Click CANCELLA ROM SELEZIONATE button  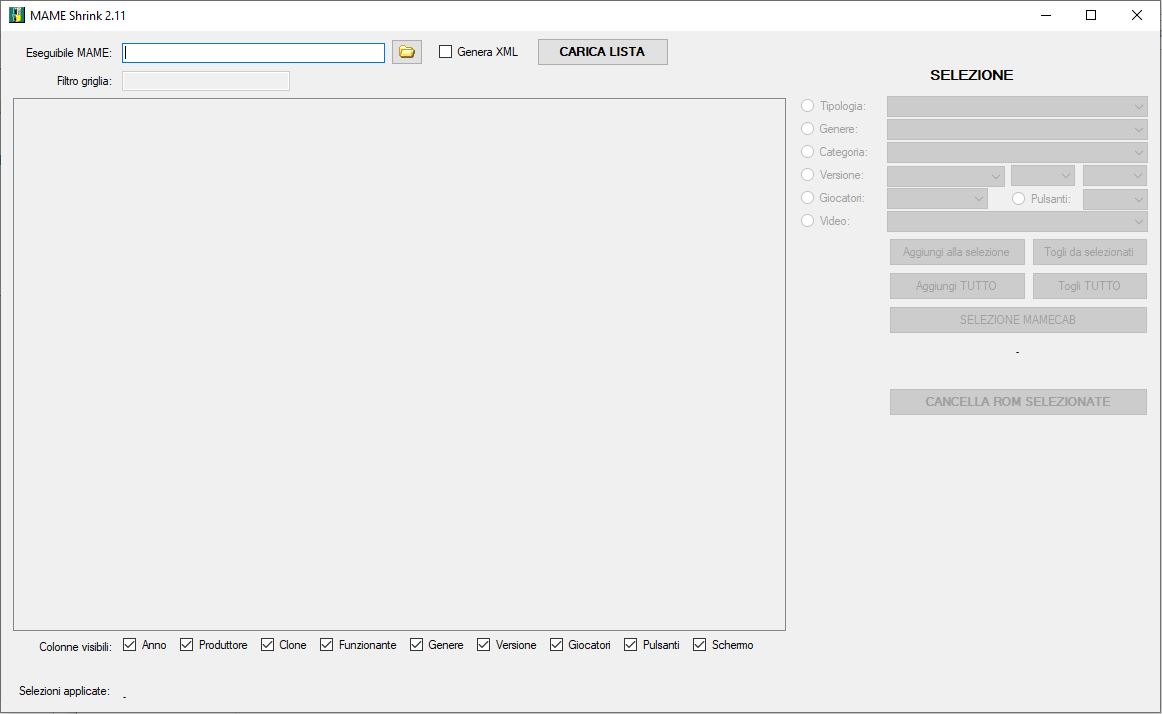click(x=1018, y=402)
